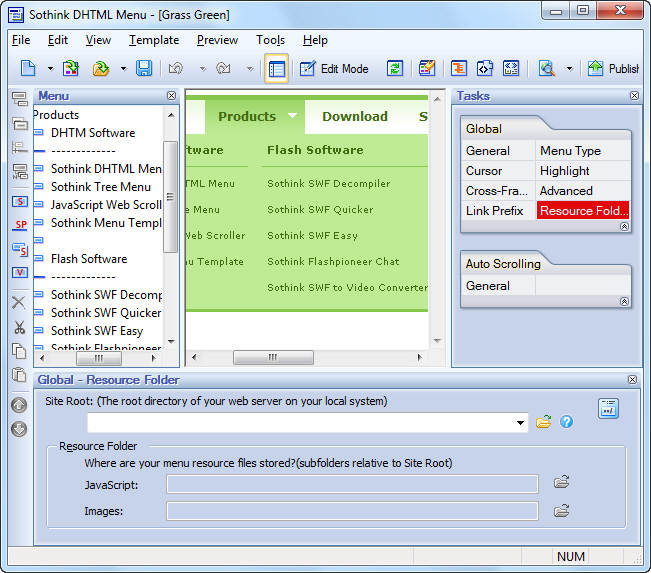This screenshot has width=651, height=573.
Task: Select Sothink SWF Quicker tree item
Action: point(106,313)
